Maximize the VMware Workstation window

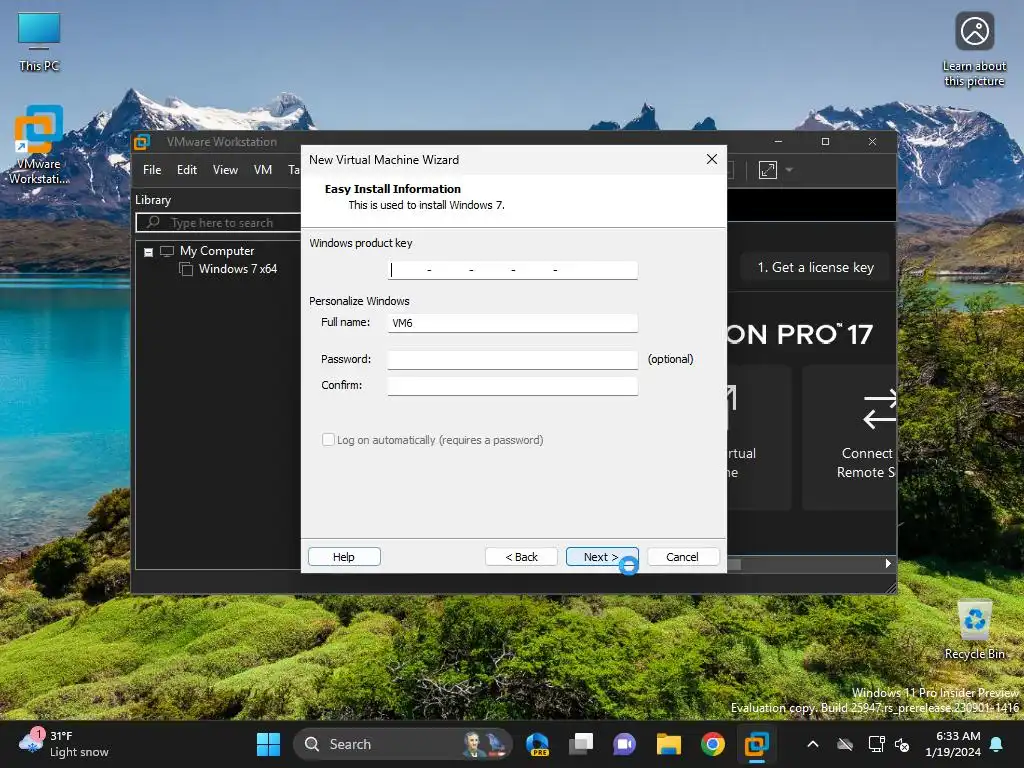[x=825, y=142]
